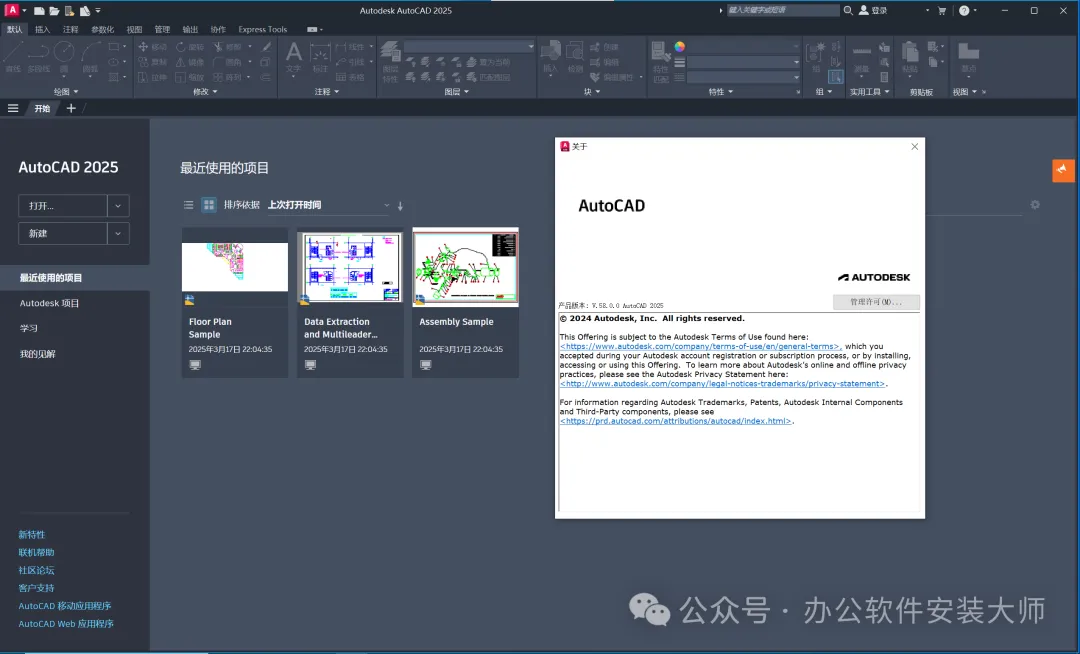The height and width of the screenshot is (654, 1080).
Task: Expand the 特性 panel title
Action: [720, 92]
